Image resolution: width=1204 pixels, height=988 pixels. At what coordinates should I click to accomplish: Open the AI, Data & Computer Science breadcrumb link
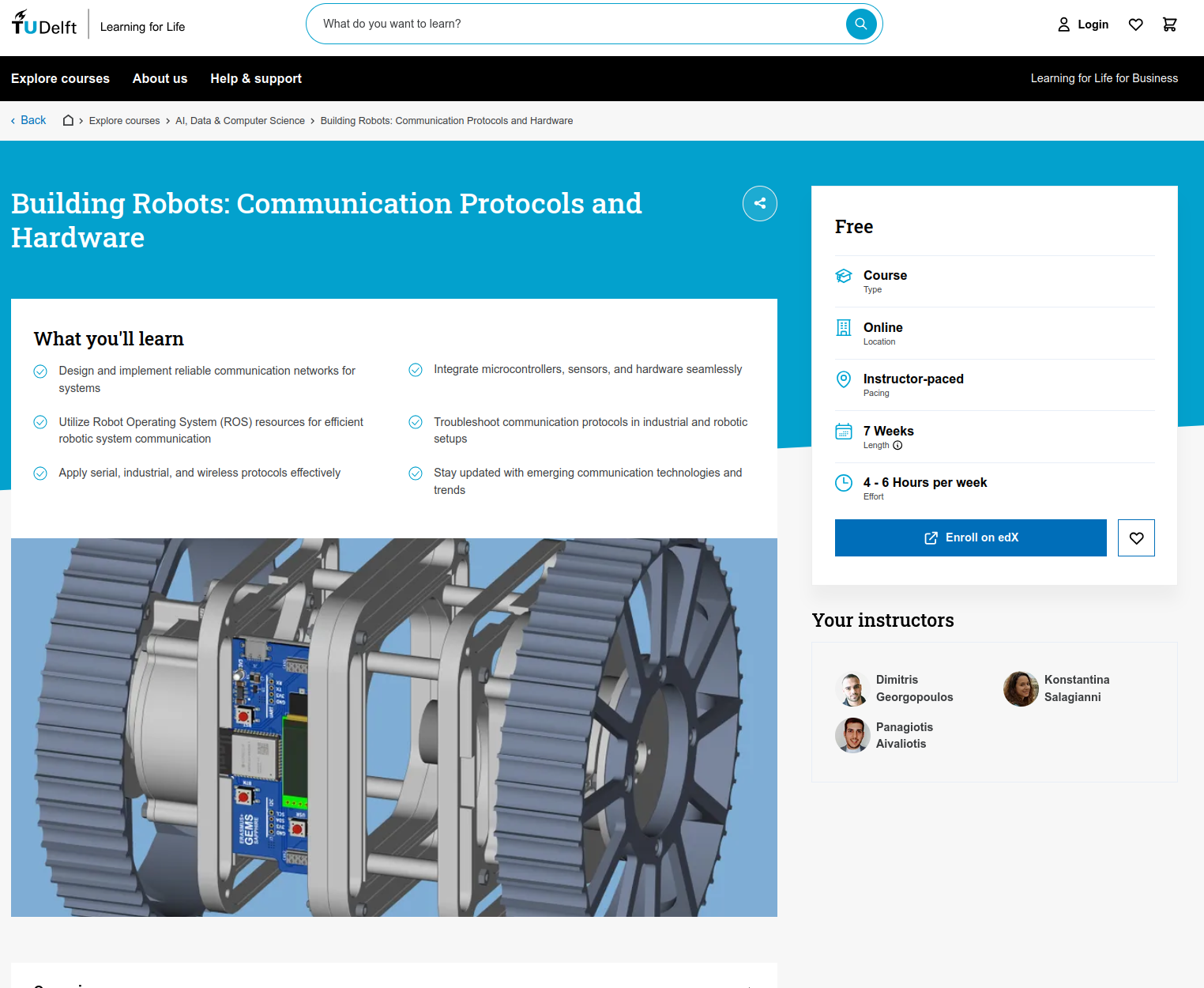pos(239,120)
